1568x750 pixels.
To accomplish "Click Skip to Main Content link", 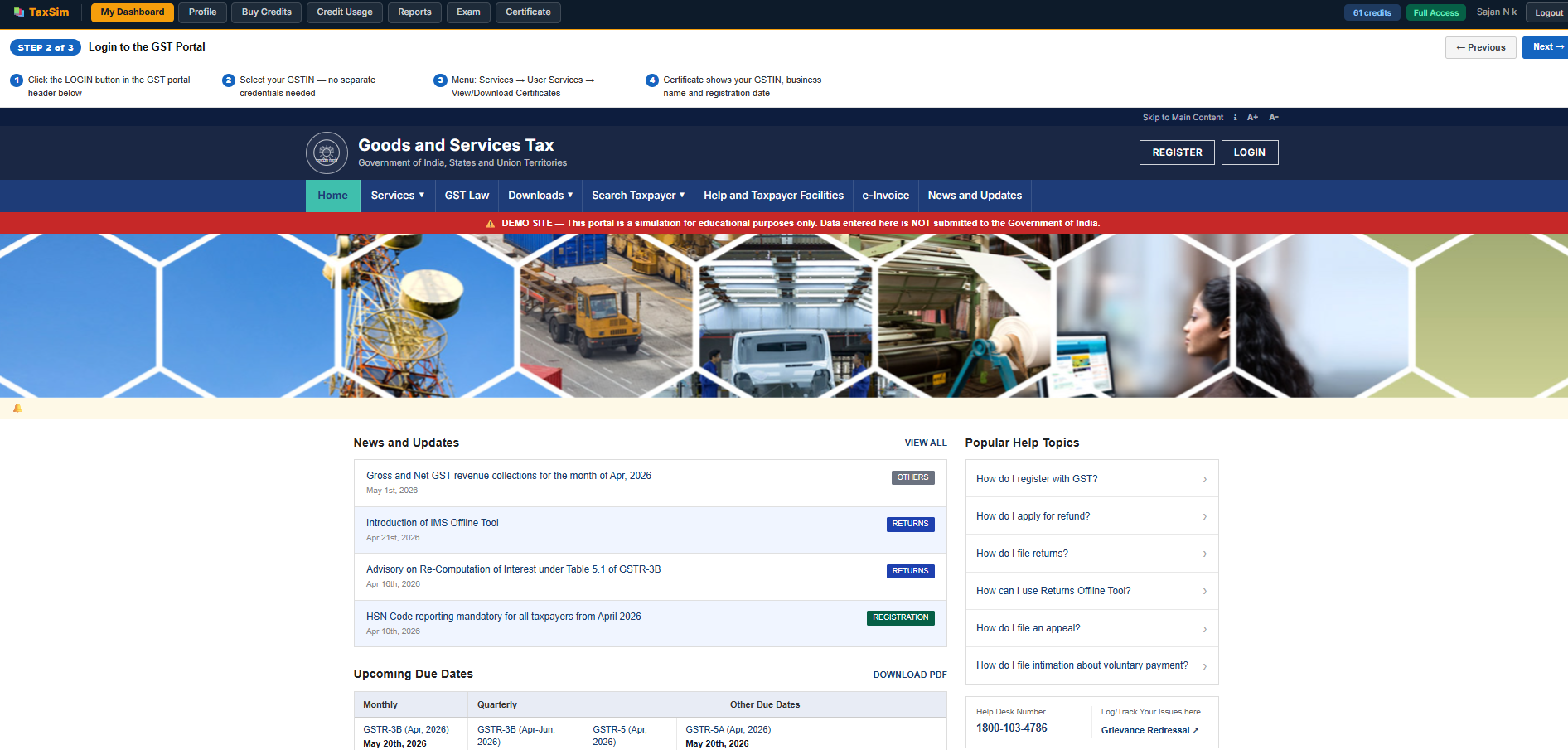I will [1183, 118].
